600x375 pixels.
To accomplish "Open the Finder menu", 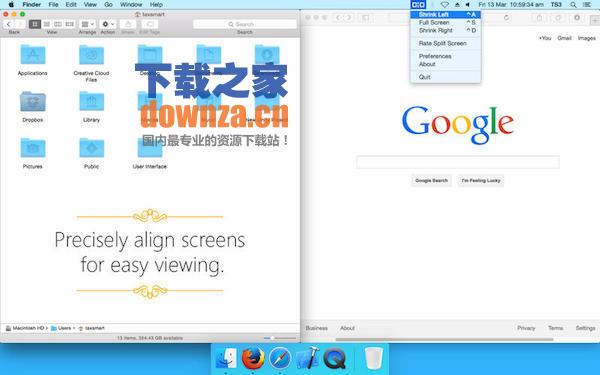I will click(x=32, y=5).
